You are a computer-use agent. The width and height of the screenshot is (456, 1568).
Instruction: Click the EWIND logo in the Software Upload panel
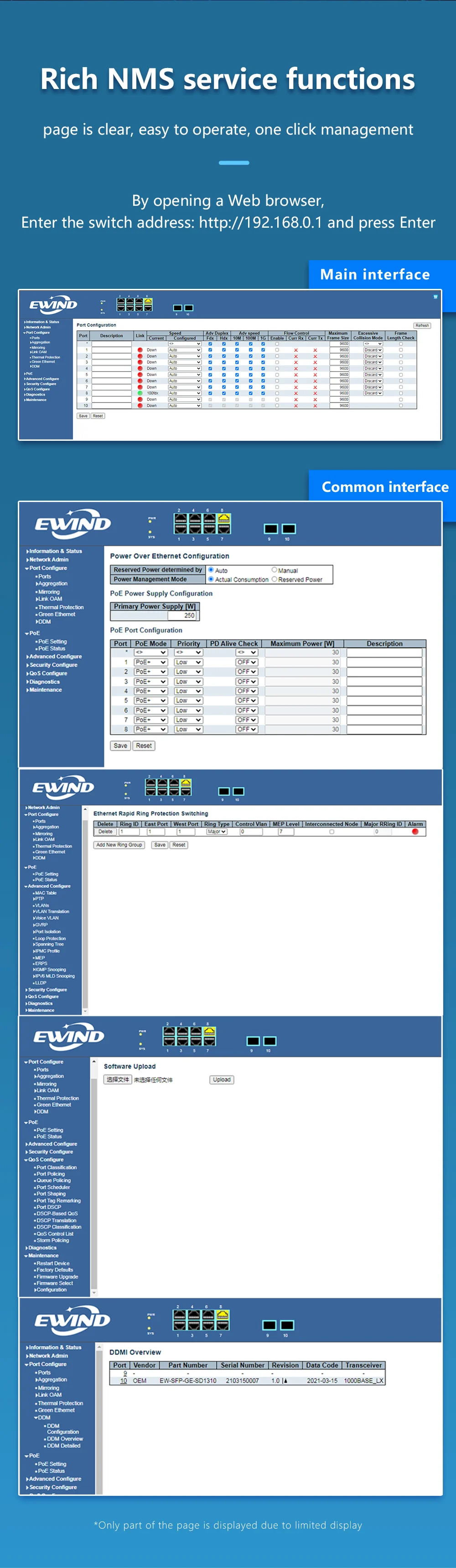[x=69, y=1037]
